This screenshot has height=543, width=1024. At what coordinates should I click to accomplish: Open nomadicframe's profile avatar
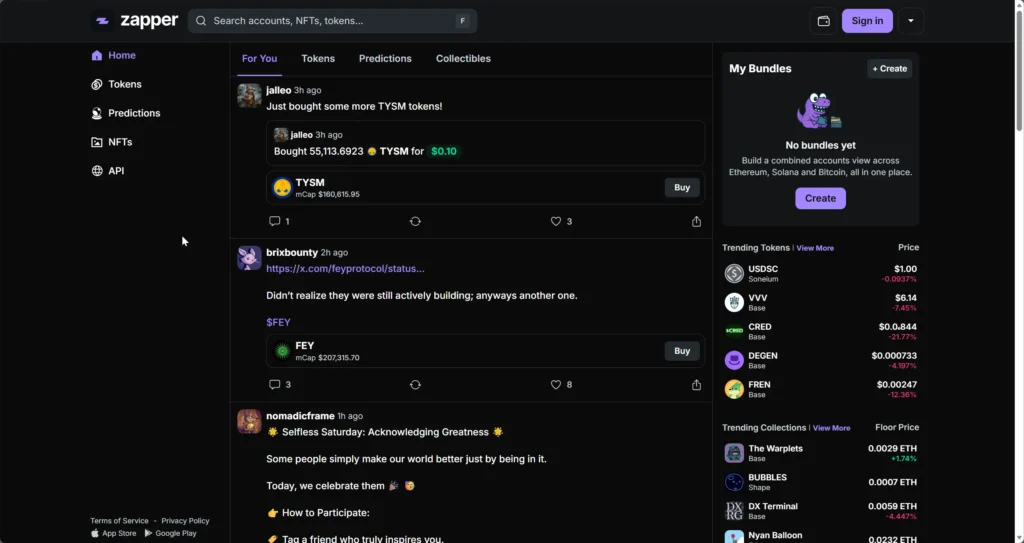(249, 421)
